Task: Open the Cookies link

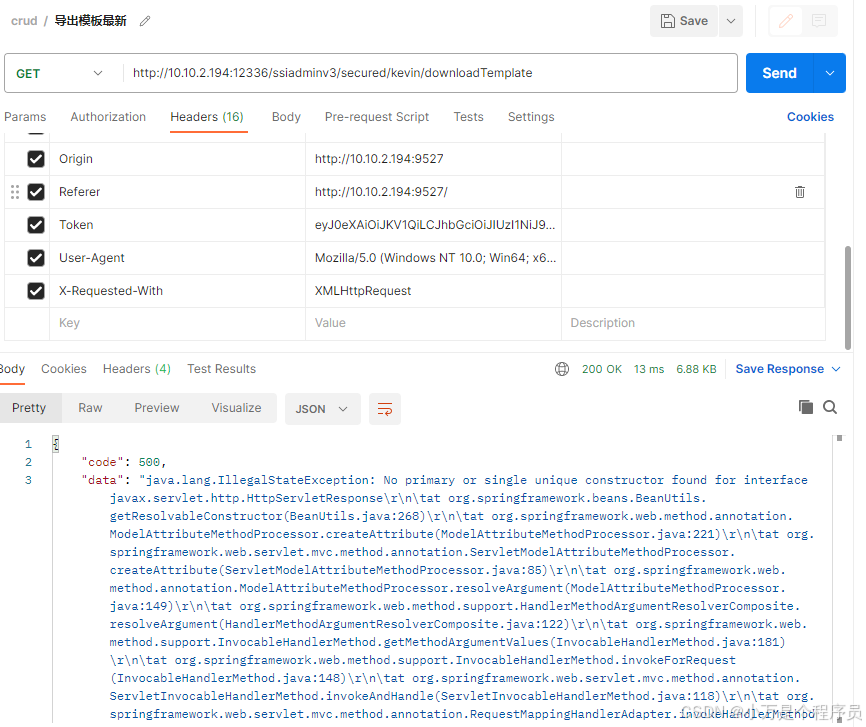Action: point(810,117)
